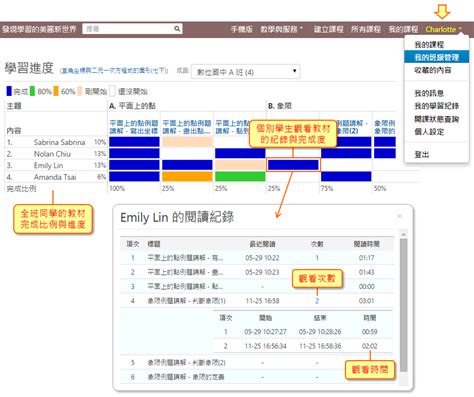Viewport: 474px width, 397px height.
Task: Click the white 還沒開始 legend swatch
Action: (x=112, y=91)
